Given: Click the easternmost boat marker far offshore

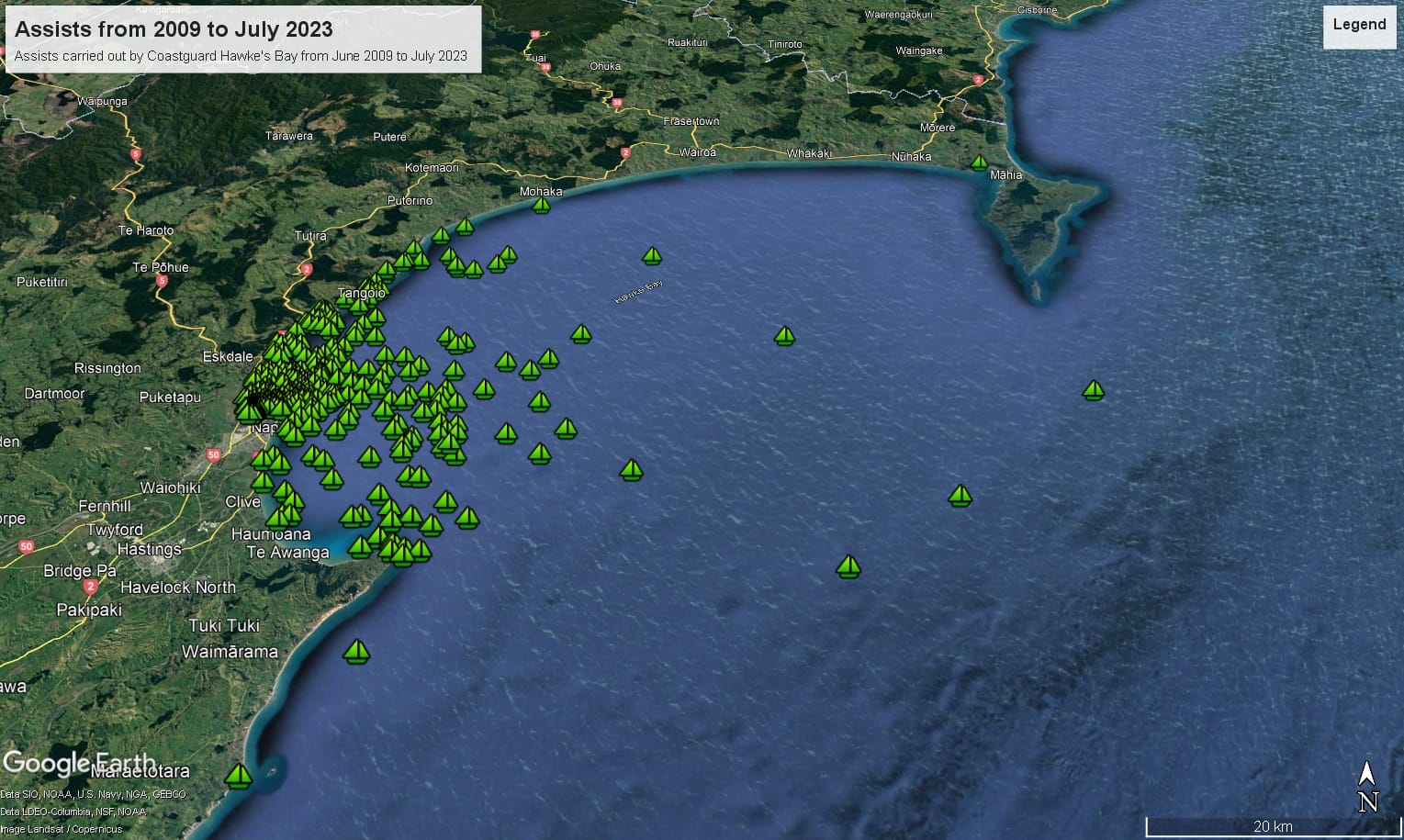Looking at the screenshot, I should [x=1093, y=390].
